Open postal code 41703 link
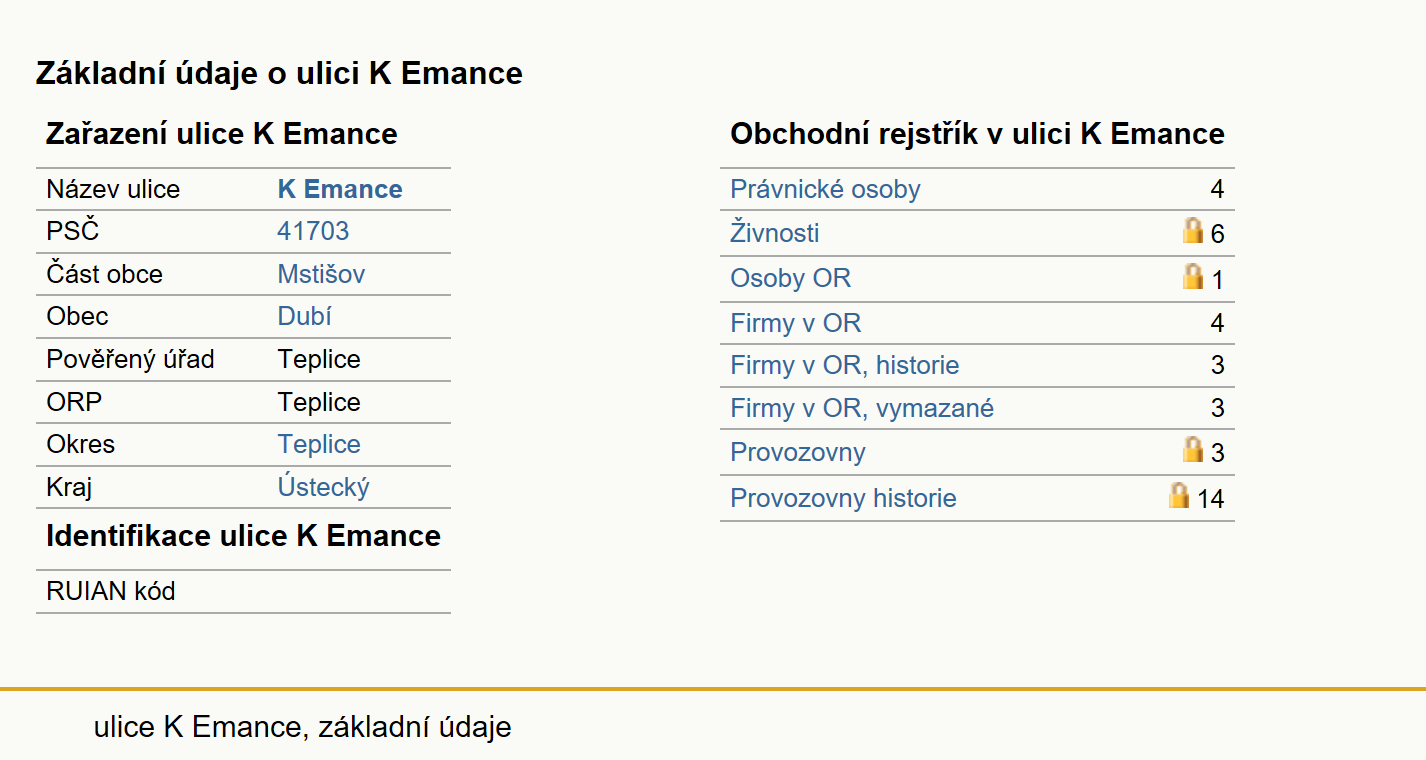The width and height of the screenshot is (1426, 760). point(313,231)
